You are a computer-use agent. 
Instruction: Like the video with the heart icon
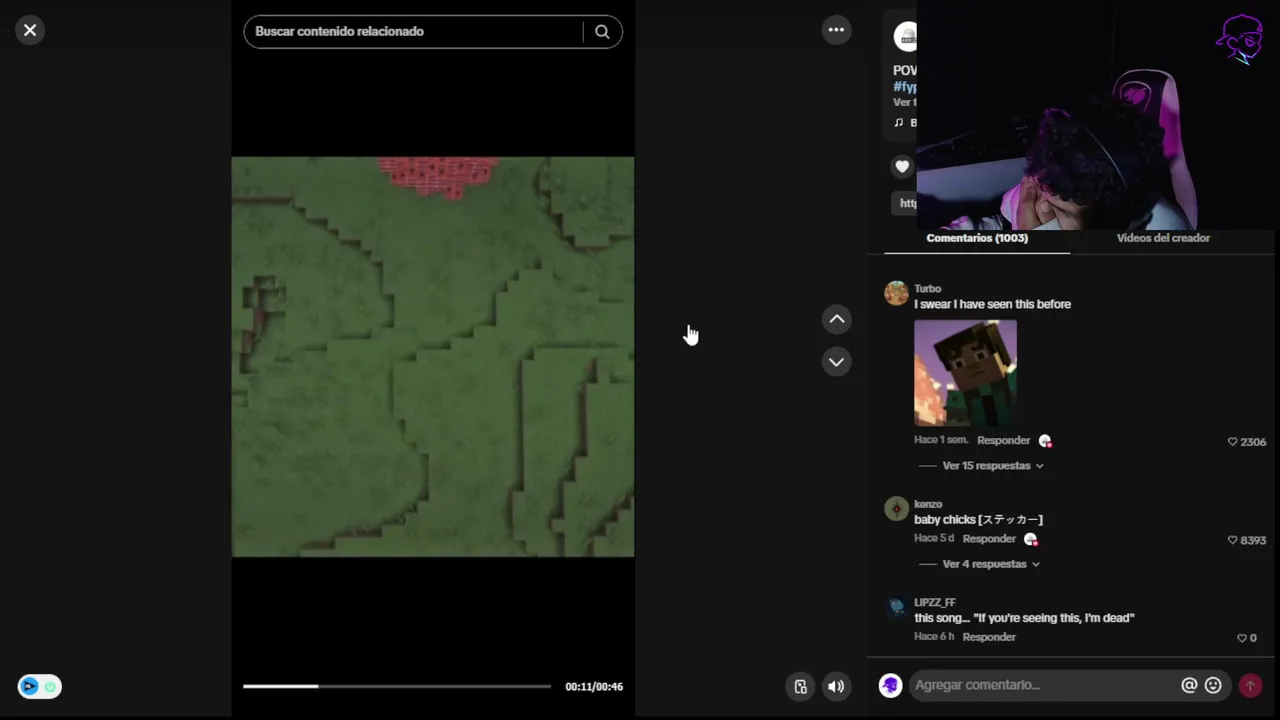(902, 167)
